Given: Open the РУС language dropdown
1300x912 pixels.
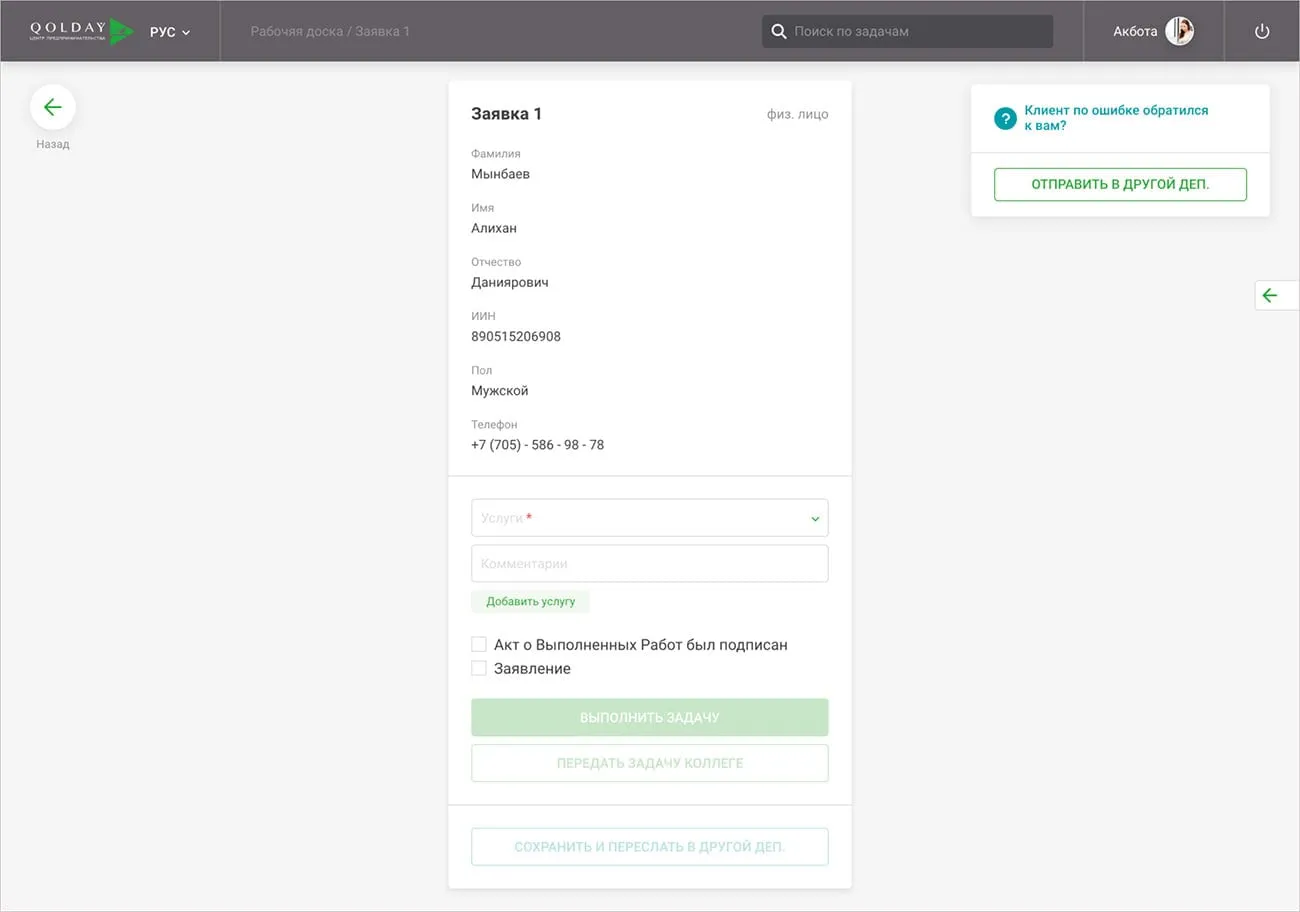Looking at the screenshot, I should [170, 32].
